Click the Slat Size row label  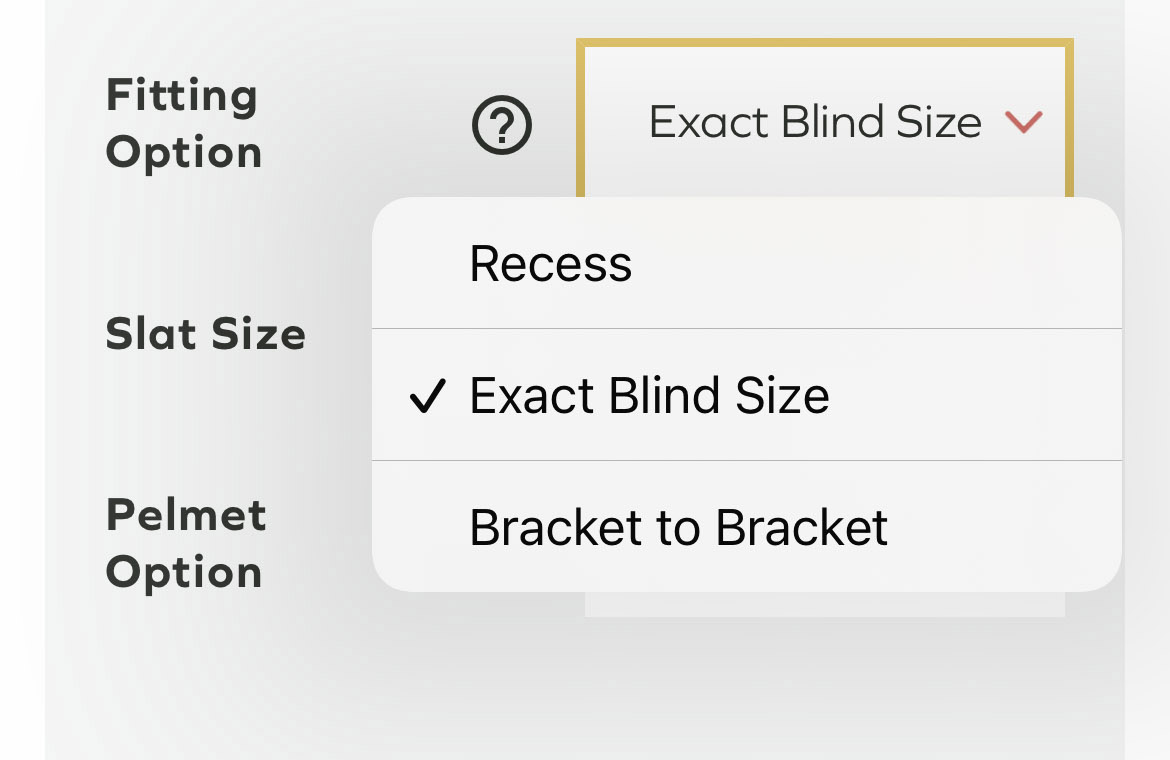(x=206, y=335)
